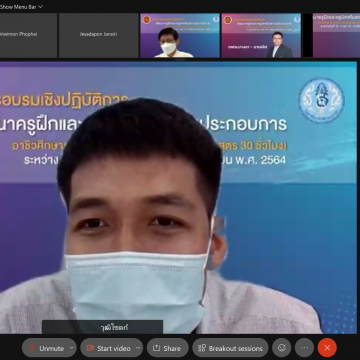Unmute the microphone
This screenshot has width=360, height=360.
(x=46, y=348)
